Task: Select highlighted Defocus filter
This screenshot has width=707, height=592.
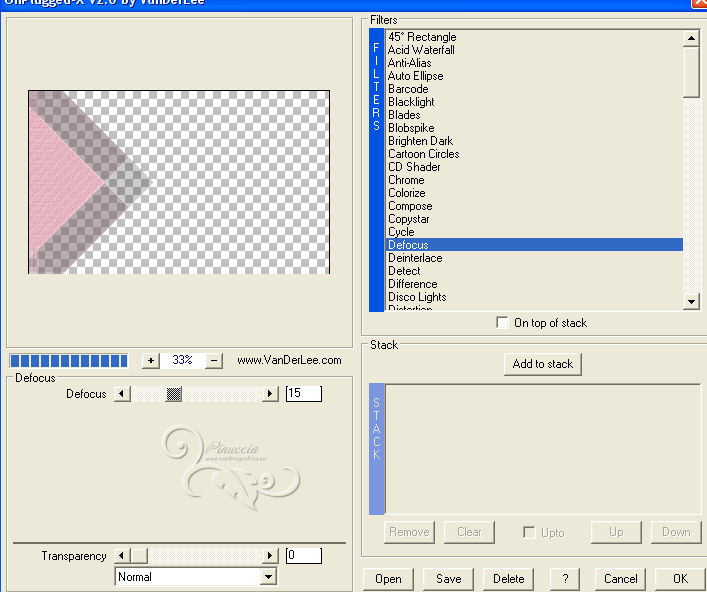Action: click(534, 245)
